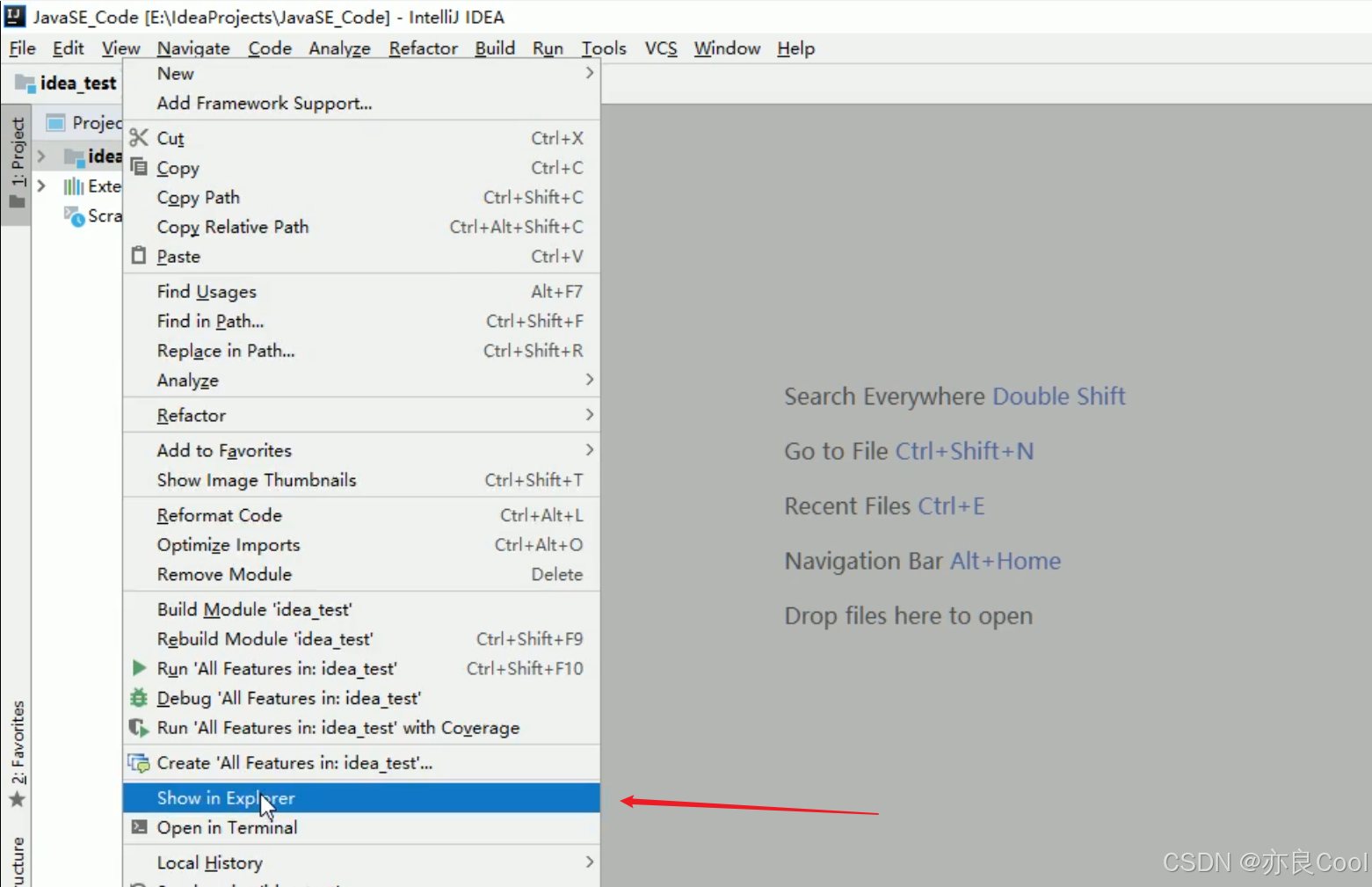Open the Analyze menu in menu bar
Screen dimensions: 1372x887
(339, 48)
